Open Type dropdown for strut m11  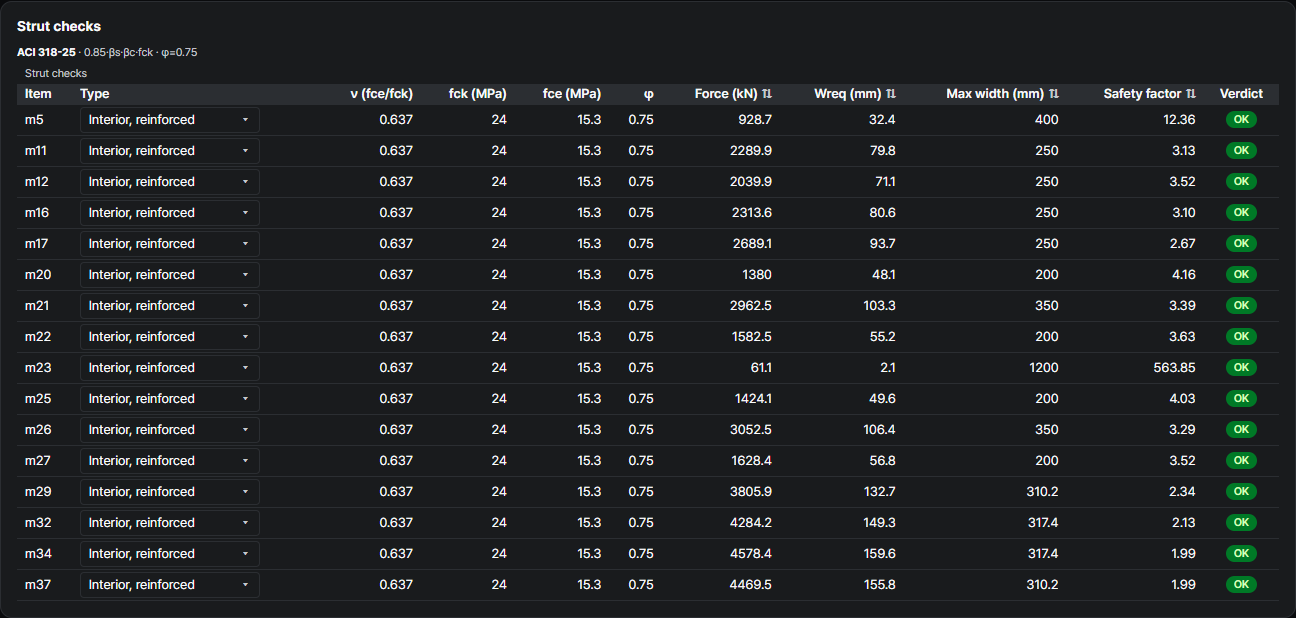(170, 151)
